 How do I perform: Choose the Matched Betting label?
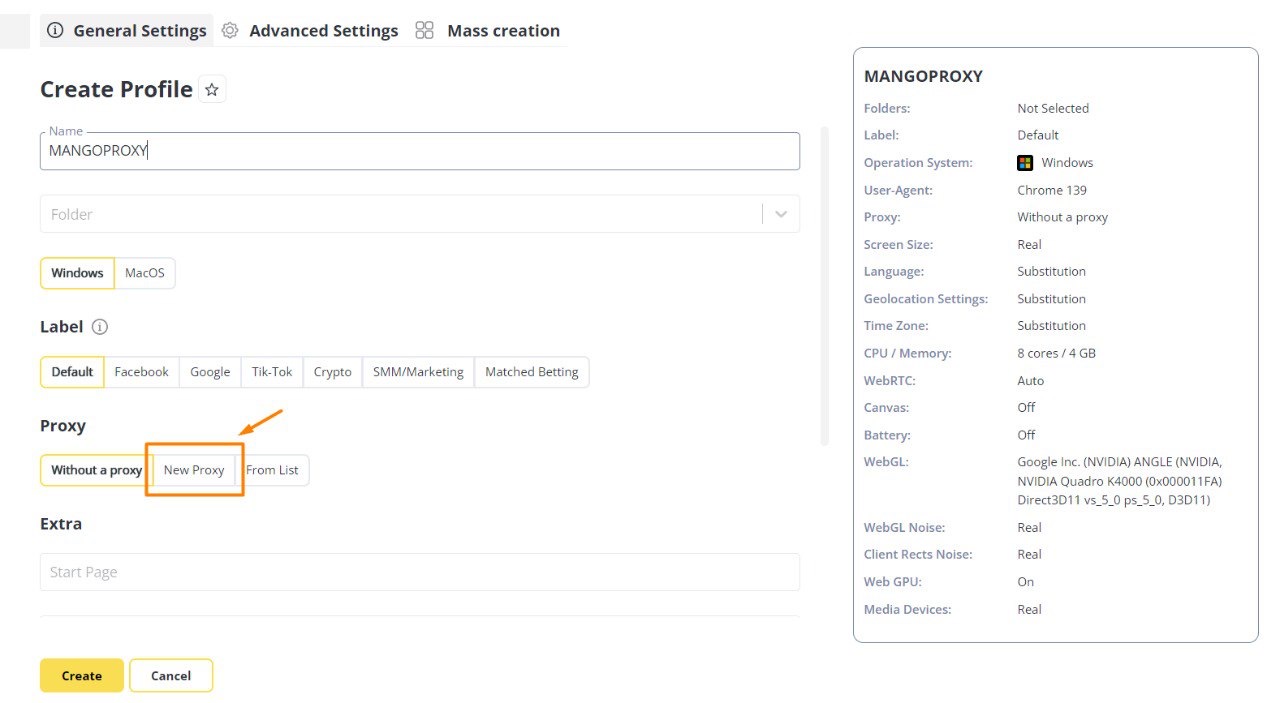pos(532,372)
